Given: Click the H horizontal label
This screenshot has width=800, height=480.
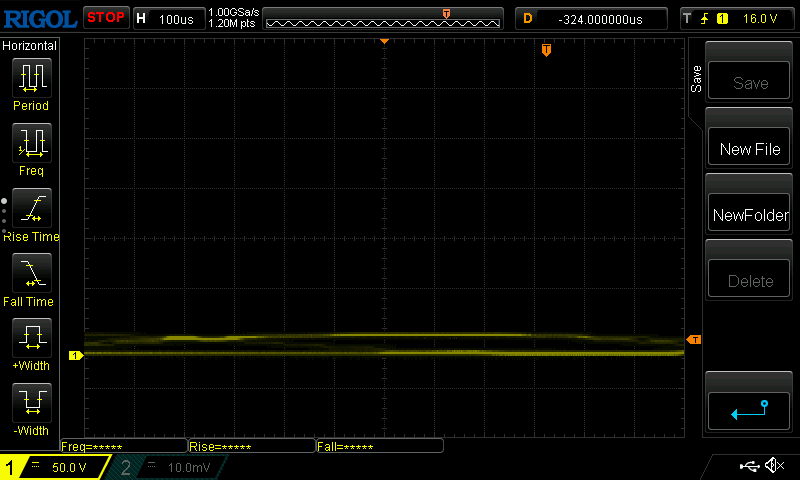Looking at the screenshot, I should point(141,19).
